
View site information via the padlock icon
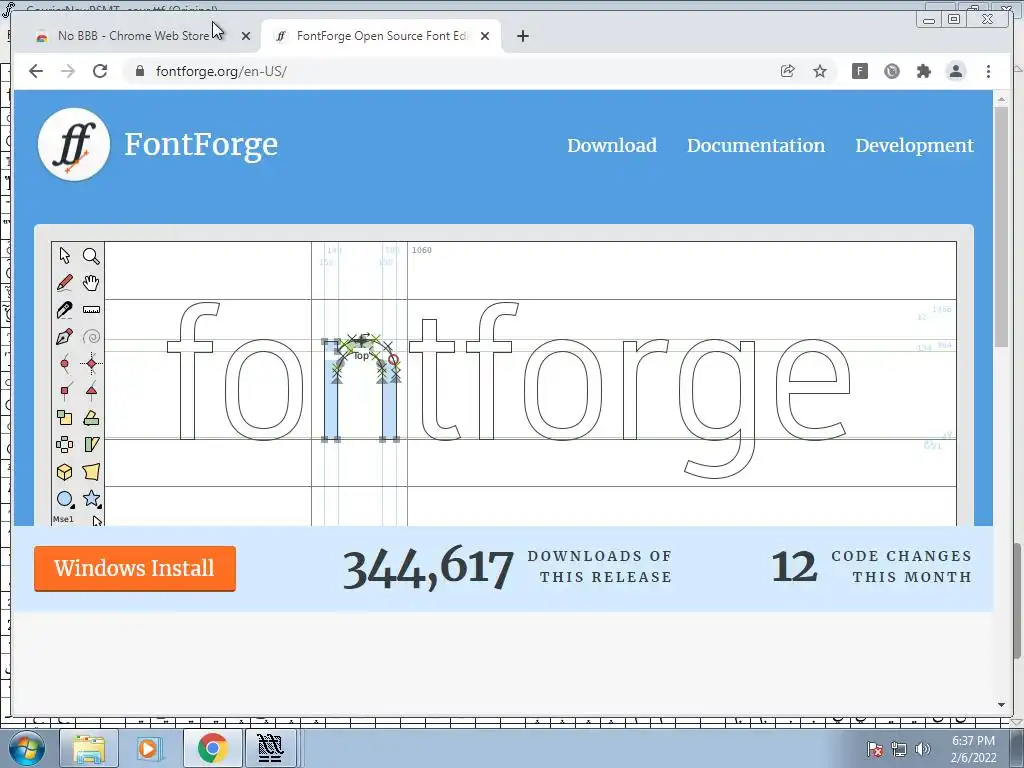[x=139, y=71]
